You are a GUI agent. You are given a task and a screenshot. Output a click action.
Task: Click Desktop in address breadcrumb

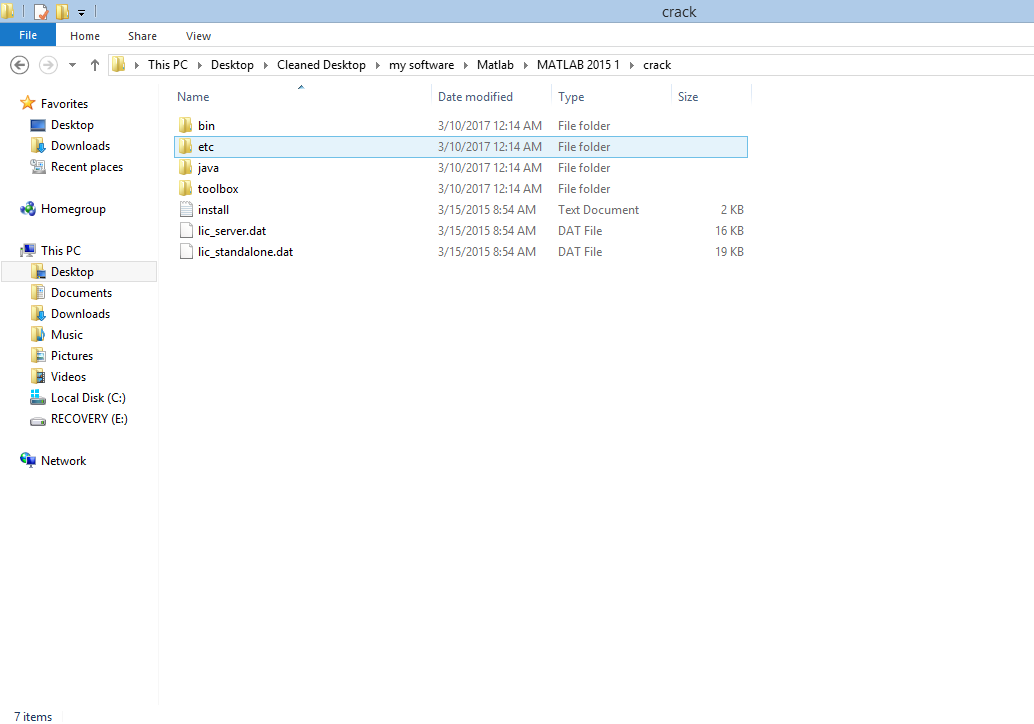232,65
